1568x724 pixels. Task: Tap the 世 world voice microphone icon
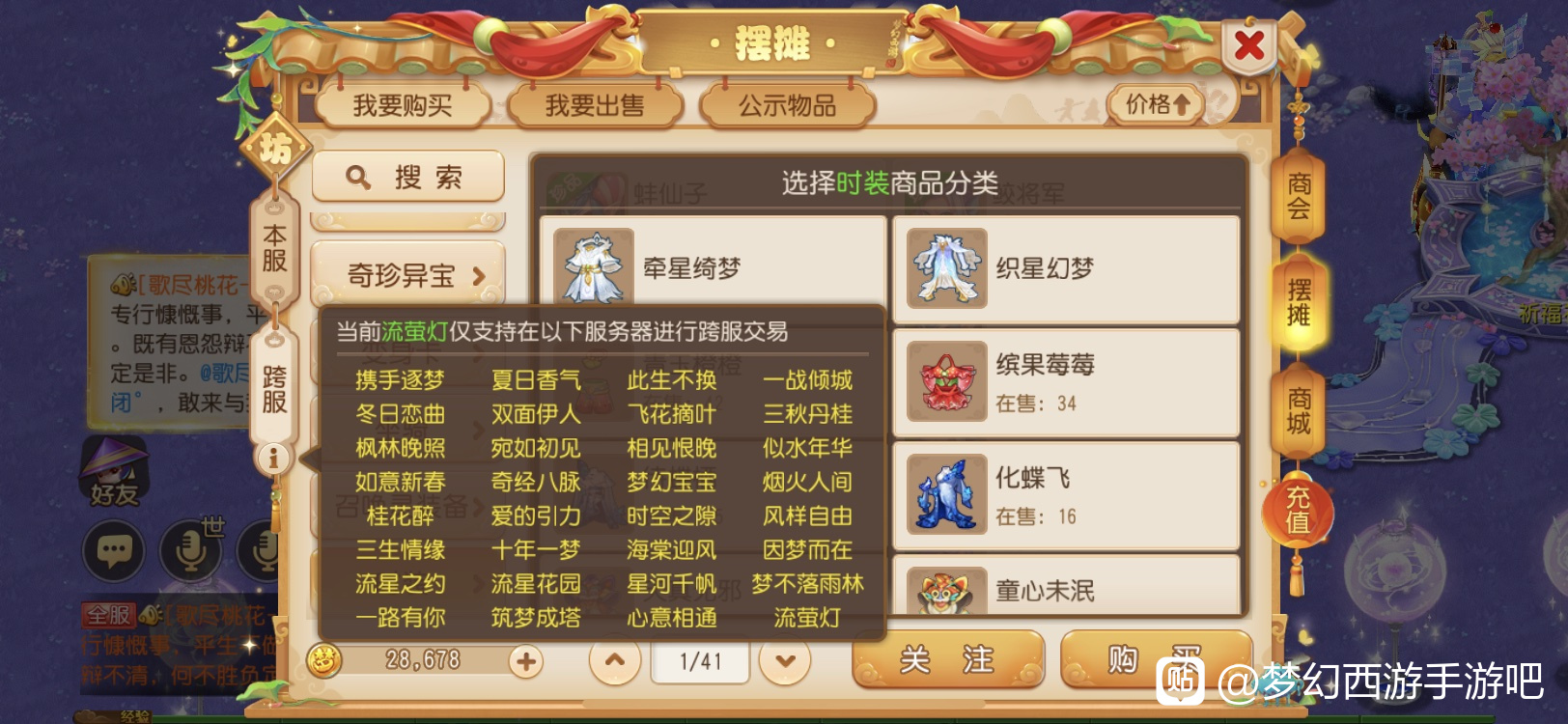coord(192,549)
